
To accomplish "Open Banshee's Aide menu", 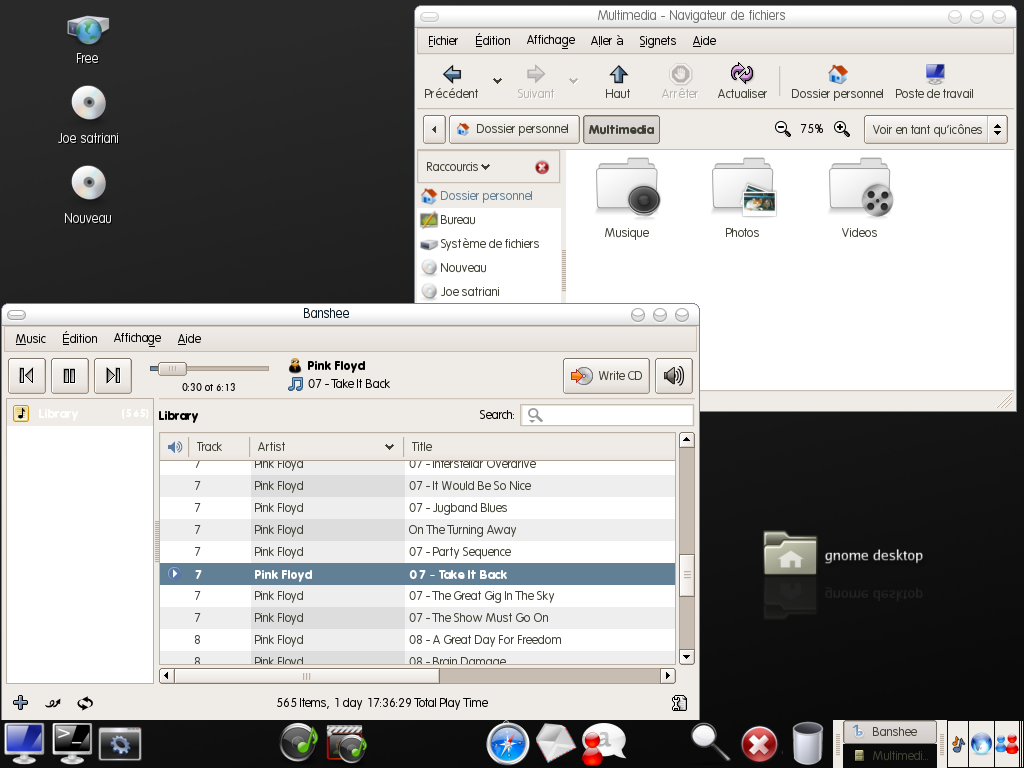I will click(189, 338).
